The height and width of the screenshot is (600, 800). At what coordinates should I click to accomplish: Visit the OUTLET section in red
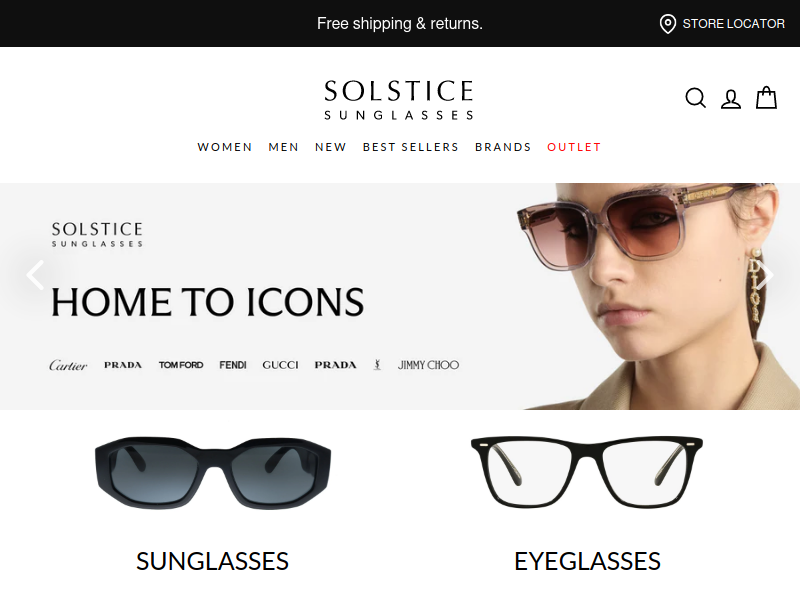574,147
